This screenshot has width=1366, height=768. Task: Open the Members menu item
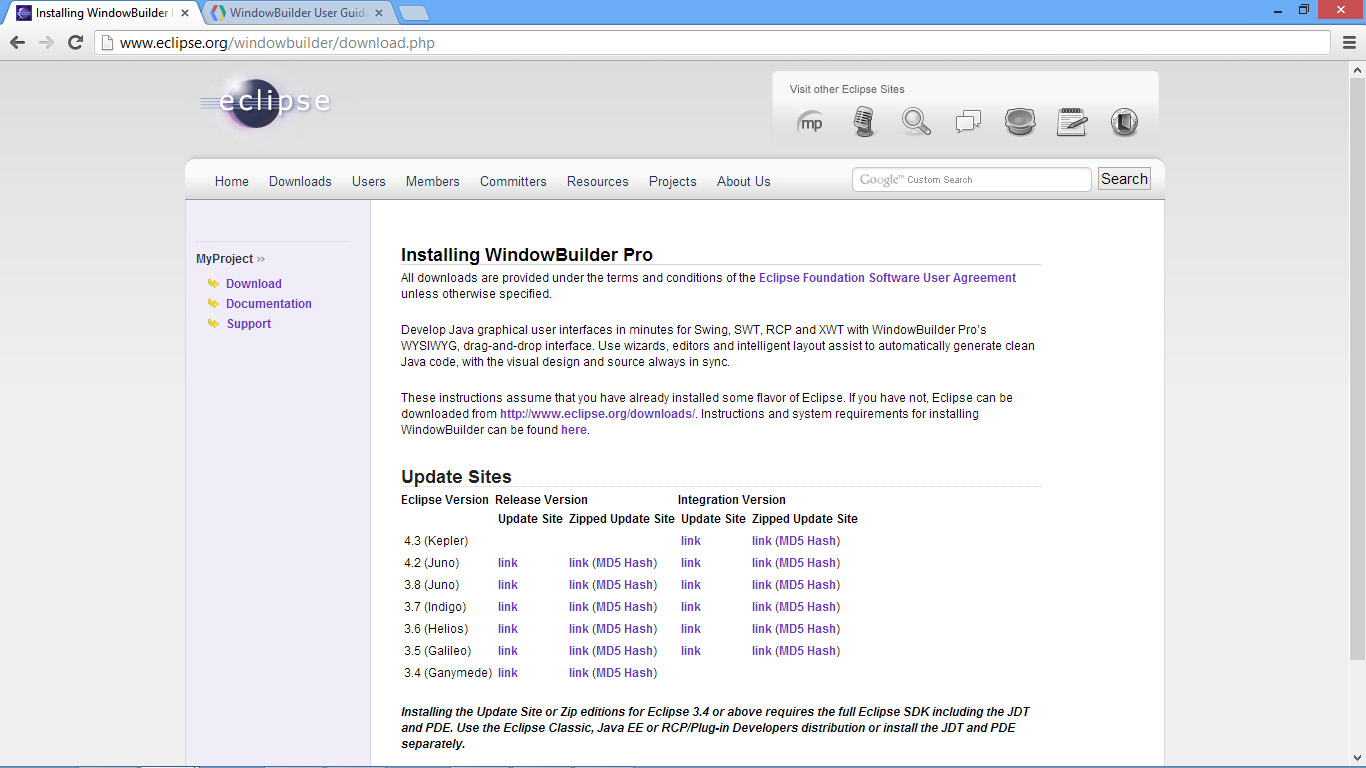tap(433, 181)
